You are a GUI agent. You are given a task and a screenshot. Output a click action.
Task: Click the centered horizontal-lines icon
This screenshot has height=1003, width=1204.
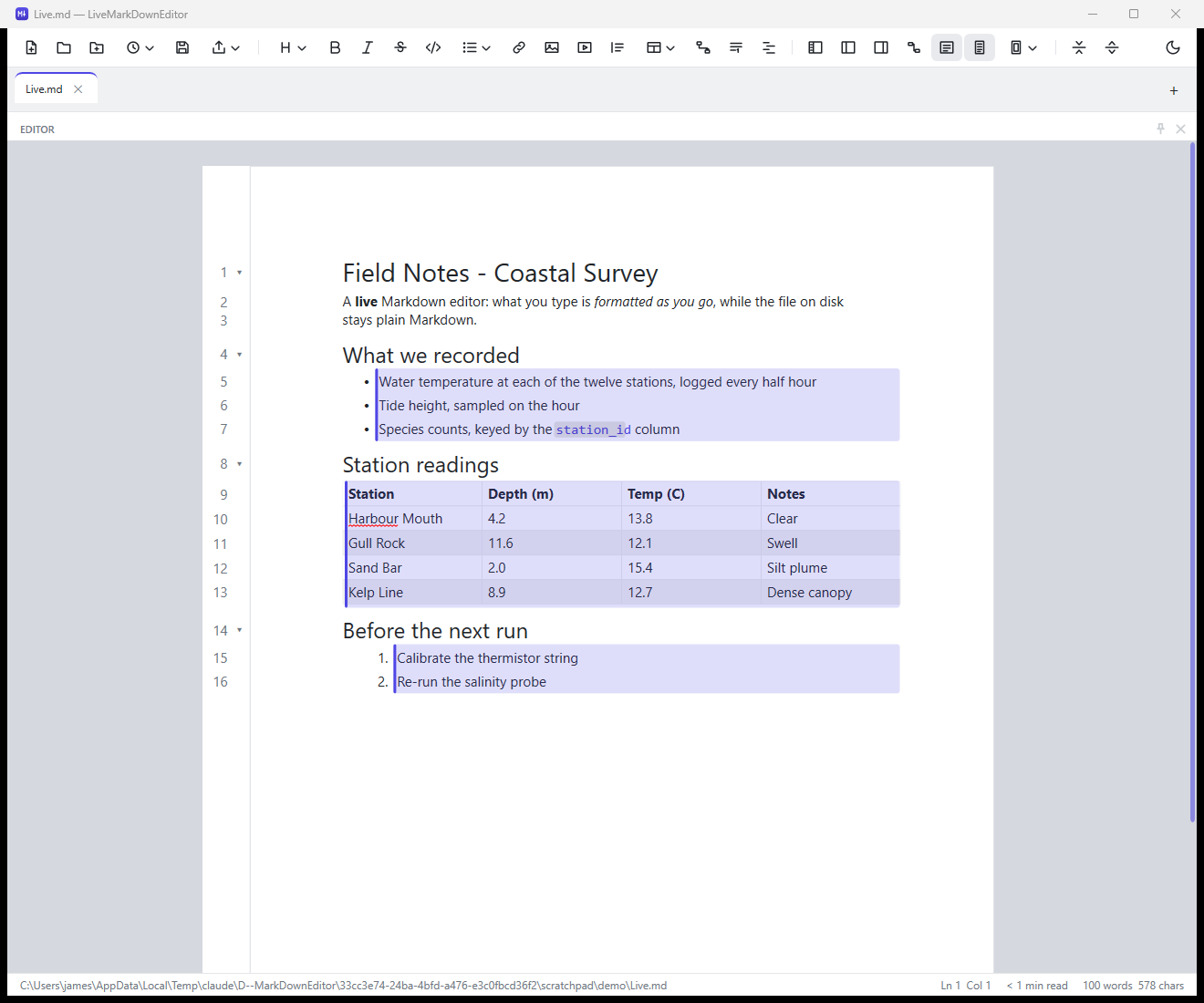(769, 47)
